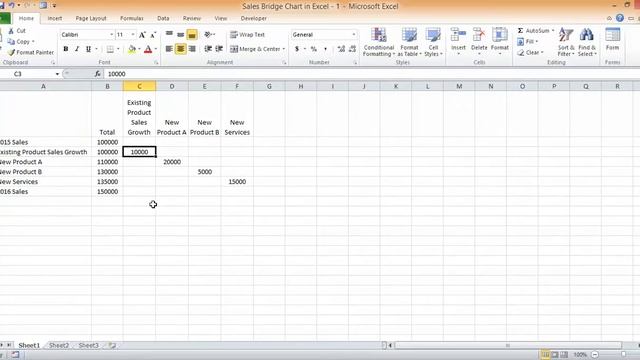Image resolution: width=640 pixels, height=360 pixels.
Task: Click AutoSum
Action: 533,31
